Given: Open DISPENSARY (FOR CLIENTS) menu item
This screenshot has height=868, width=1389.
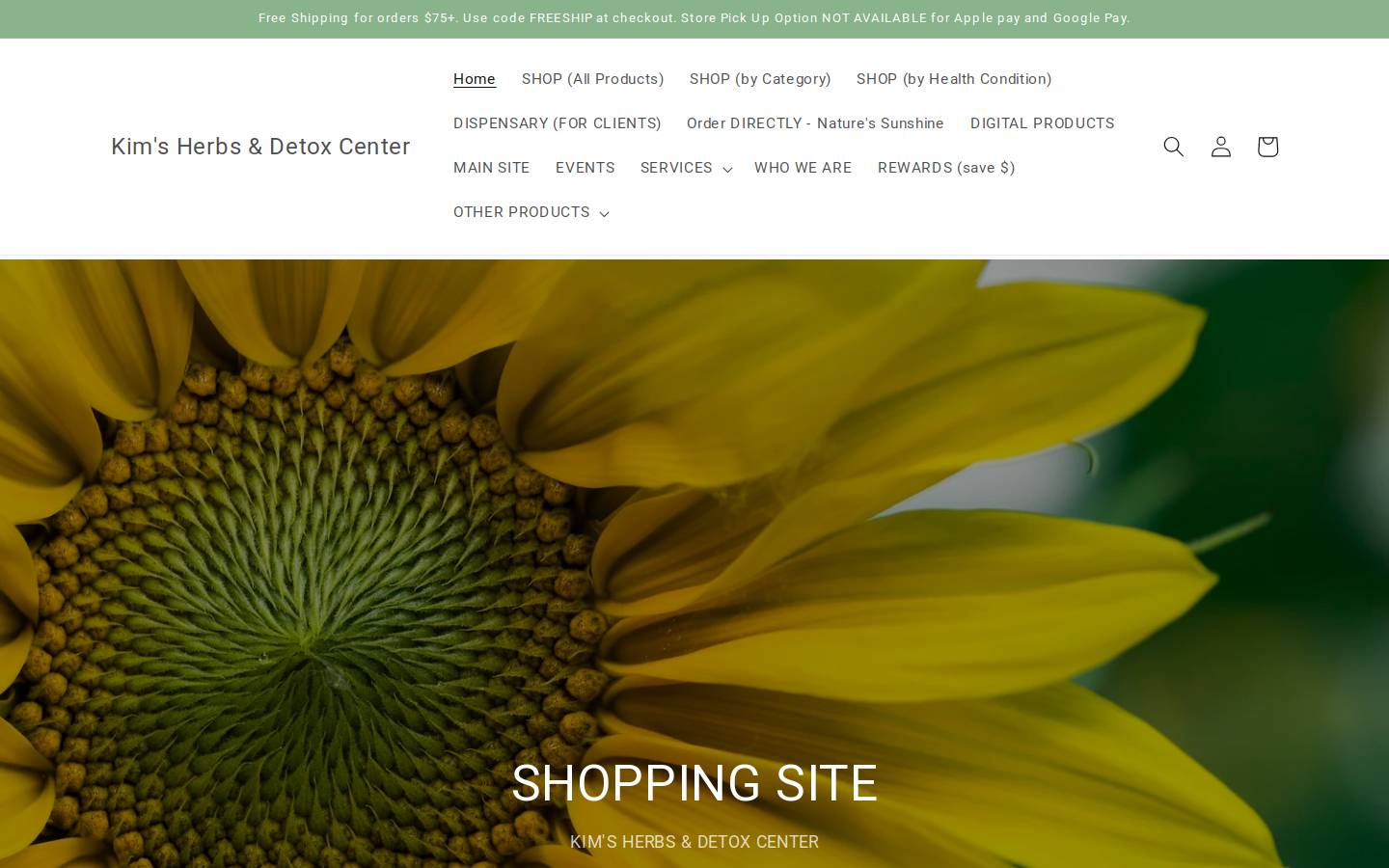Looking at the screenshot, I should coord(558,123).
